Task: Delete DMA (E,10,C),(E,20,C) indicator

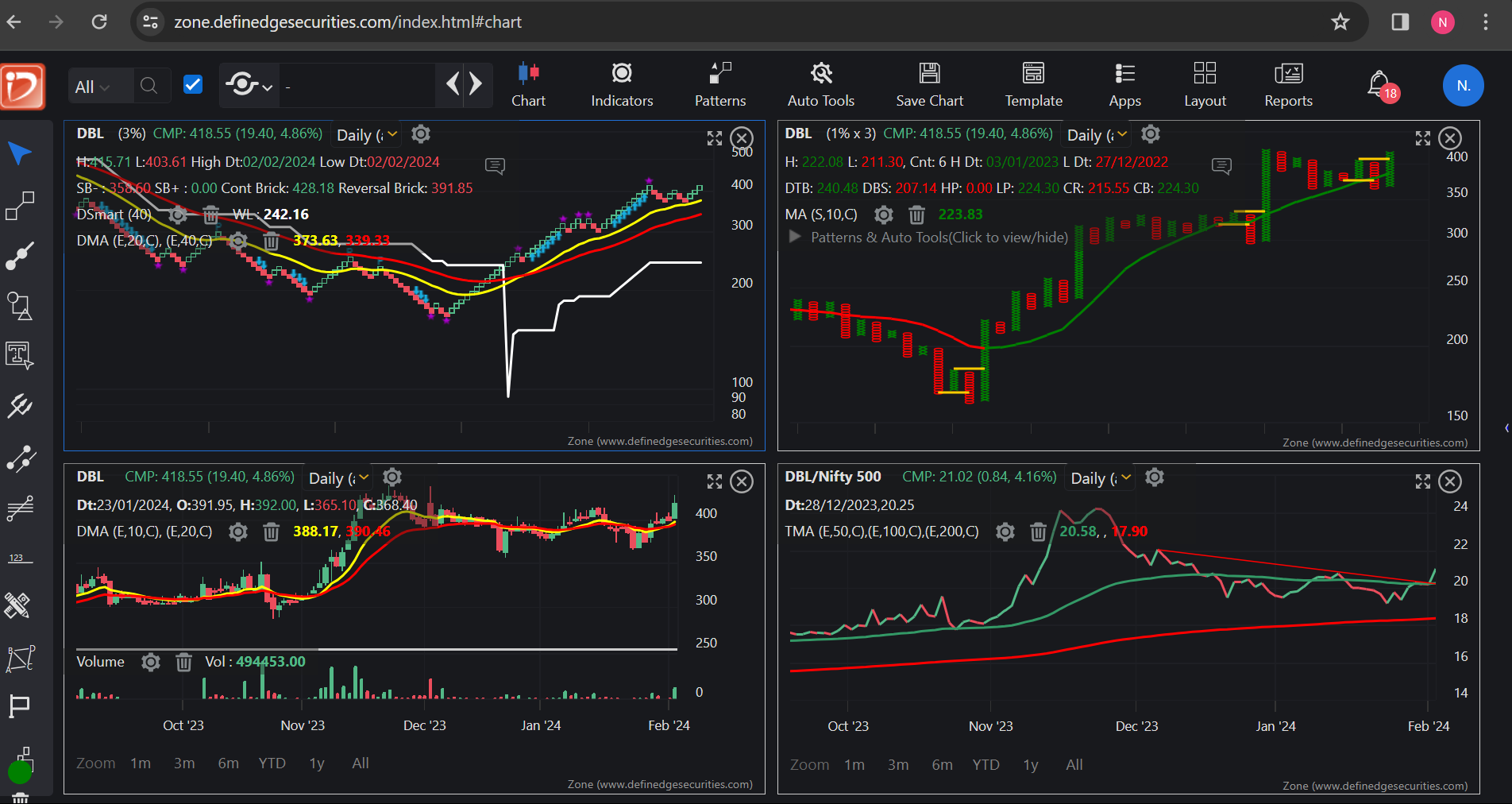Action: (271, 531)
